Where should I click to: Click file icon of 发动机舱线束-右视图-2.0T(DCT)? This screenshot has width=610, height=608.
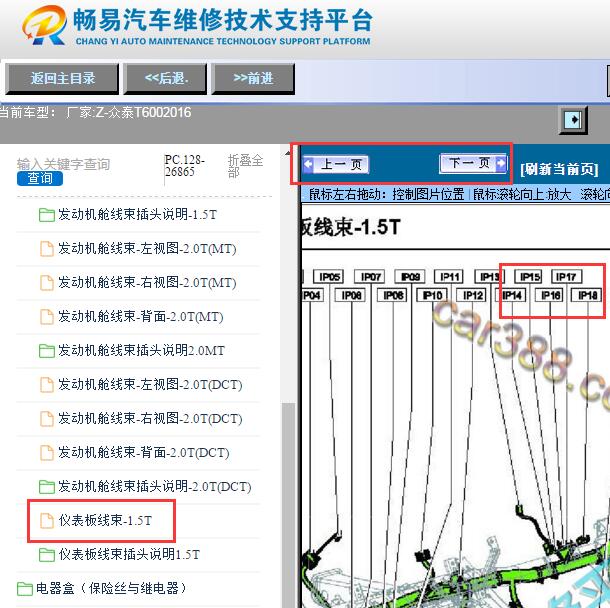[x=47, y=419]
